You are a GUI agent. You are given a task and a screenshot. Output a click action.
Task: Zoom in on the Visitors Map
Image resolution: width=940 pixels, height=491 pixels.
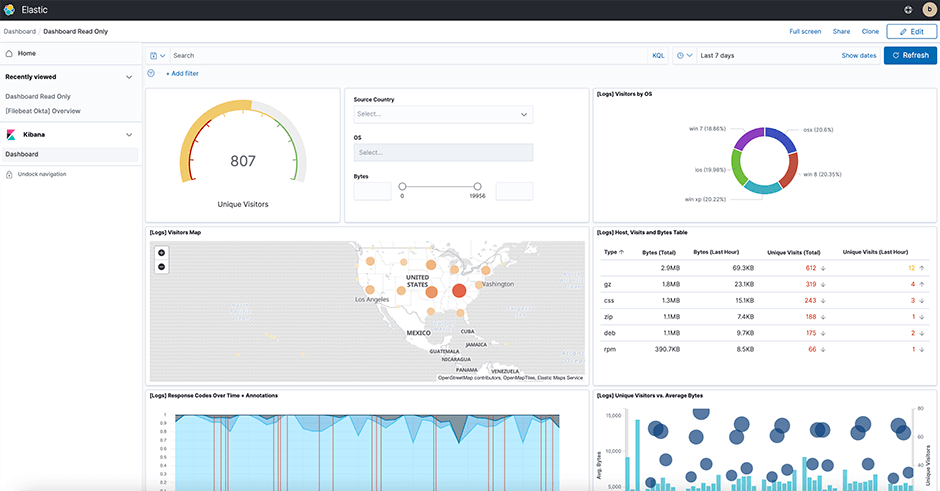(x=162, y=253)
